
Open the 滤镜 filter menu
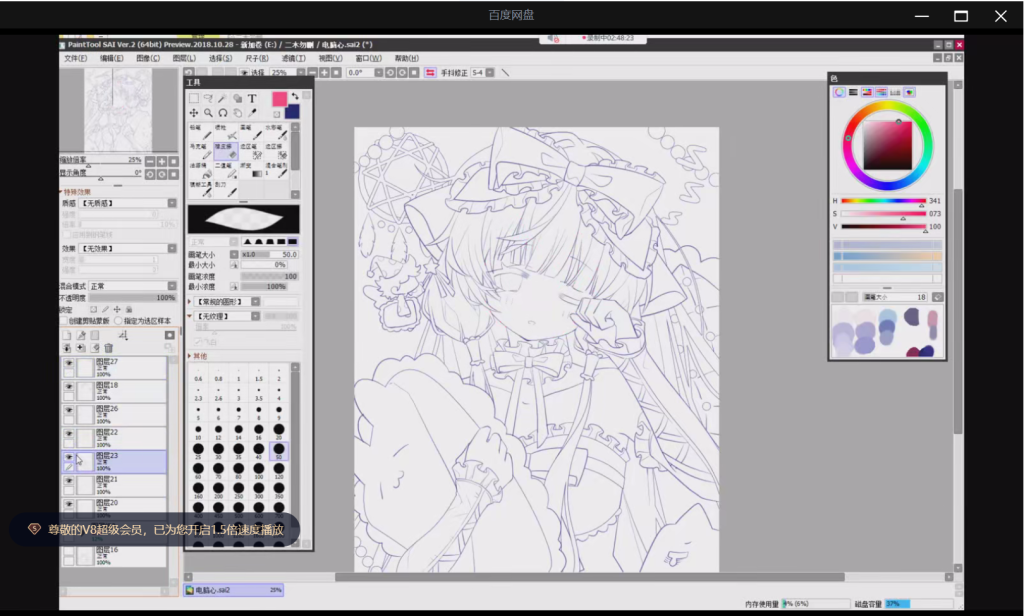(x=293, y=58)
